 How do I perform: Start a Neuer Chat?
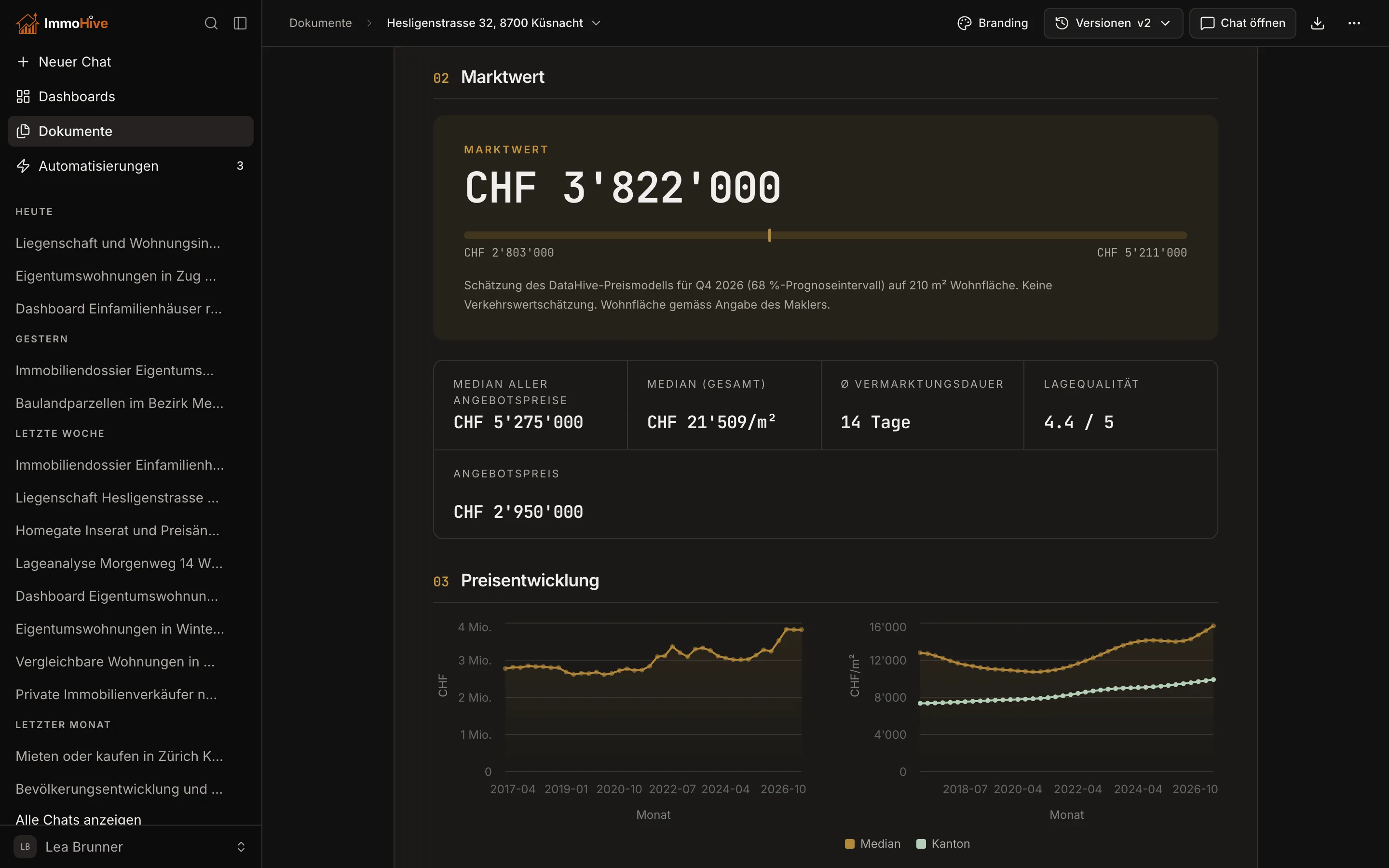(131, 61)
